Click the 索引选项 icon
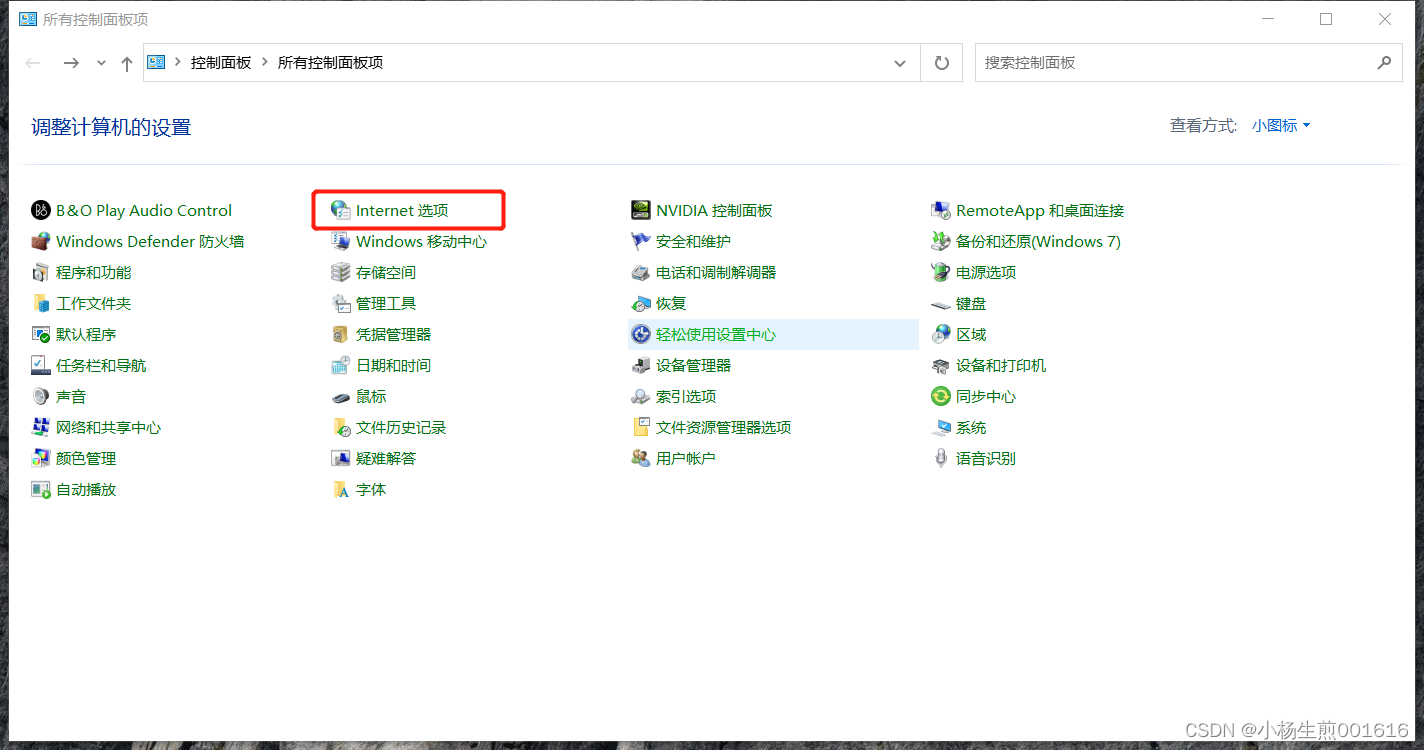 [x=641, y=396]
